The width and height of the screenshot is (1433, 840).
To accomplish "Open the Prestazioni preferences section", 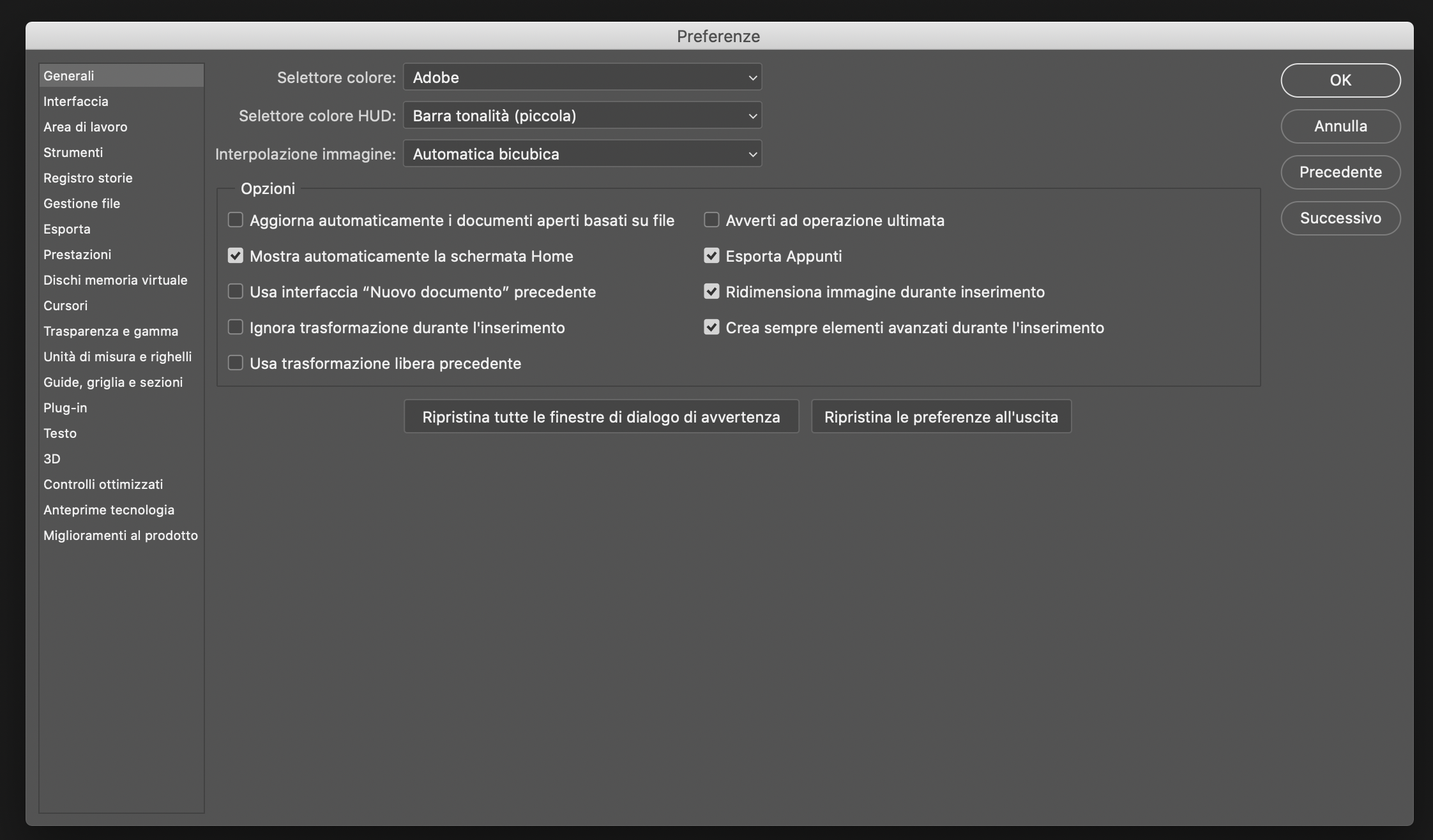I will (77, 254).
